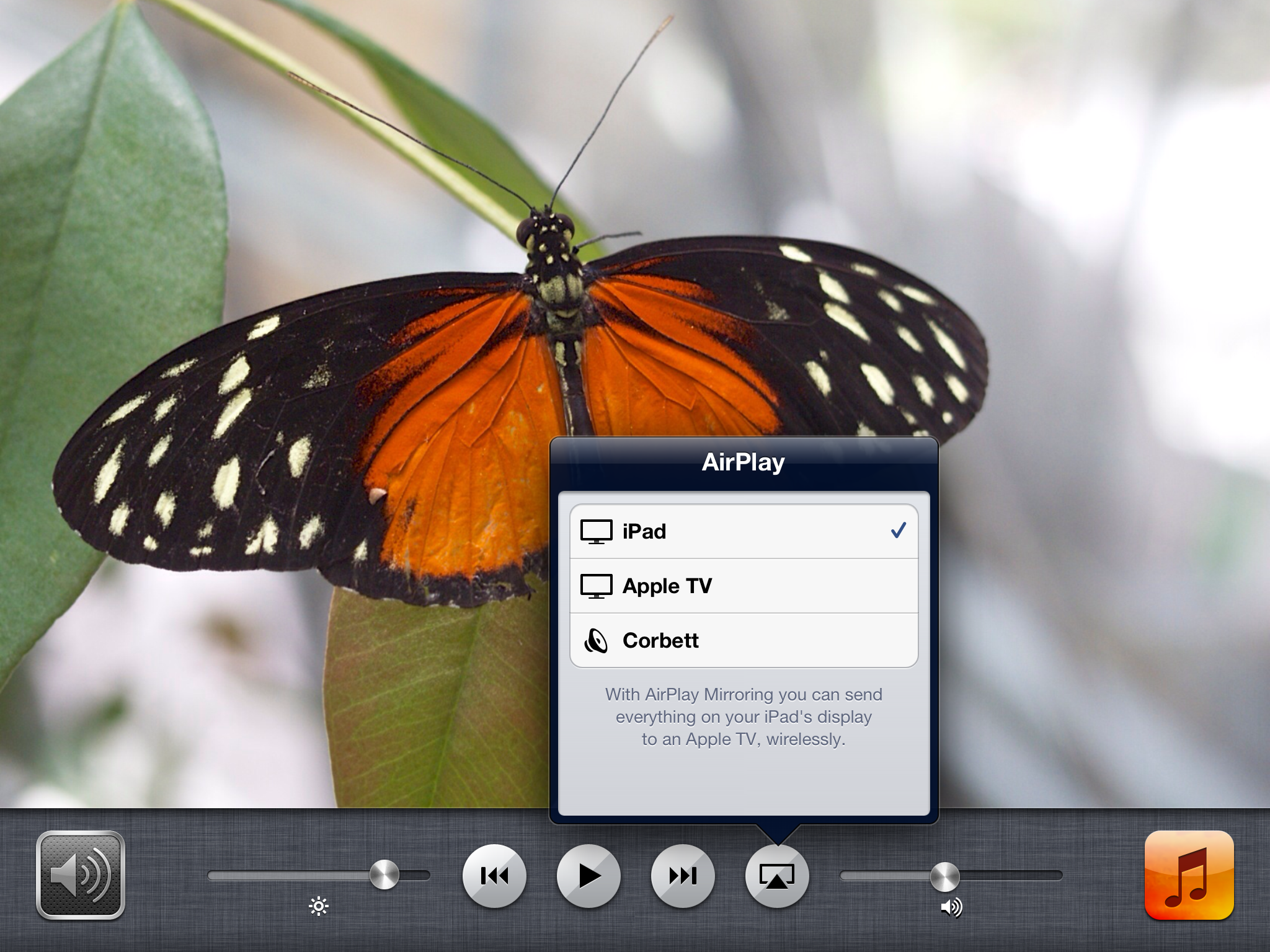Viewport: 1270px width, 952px height.
Task: Skip to the previous track
Action: (494, 876)
